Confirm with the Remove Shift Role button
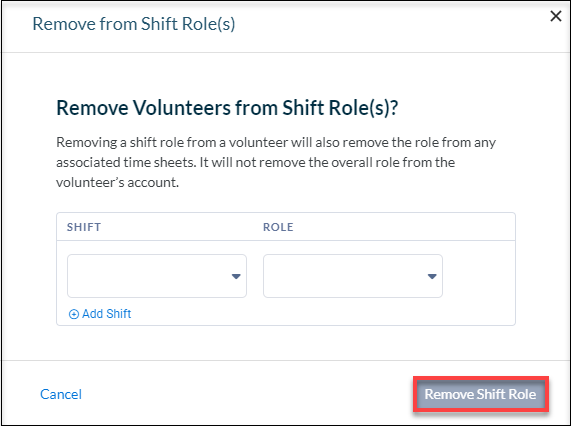 (x=481, y=394)
